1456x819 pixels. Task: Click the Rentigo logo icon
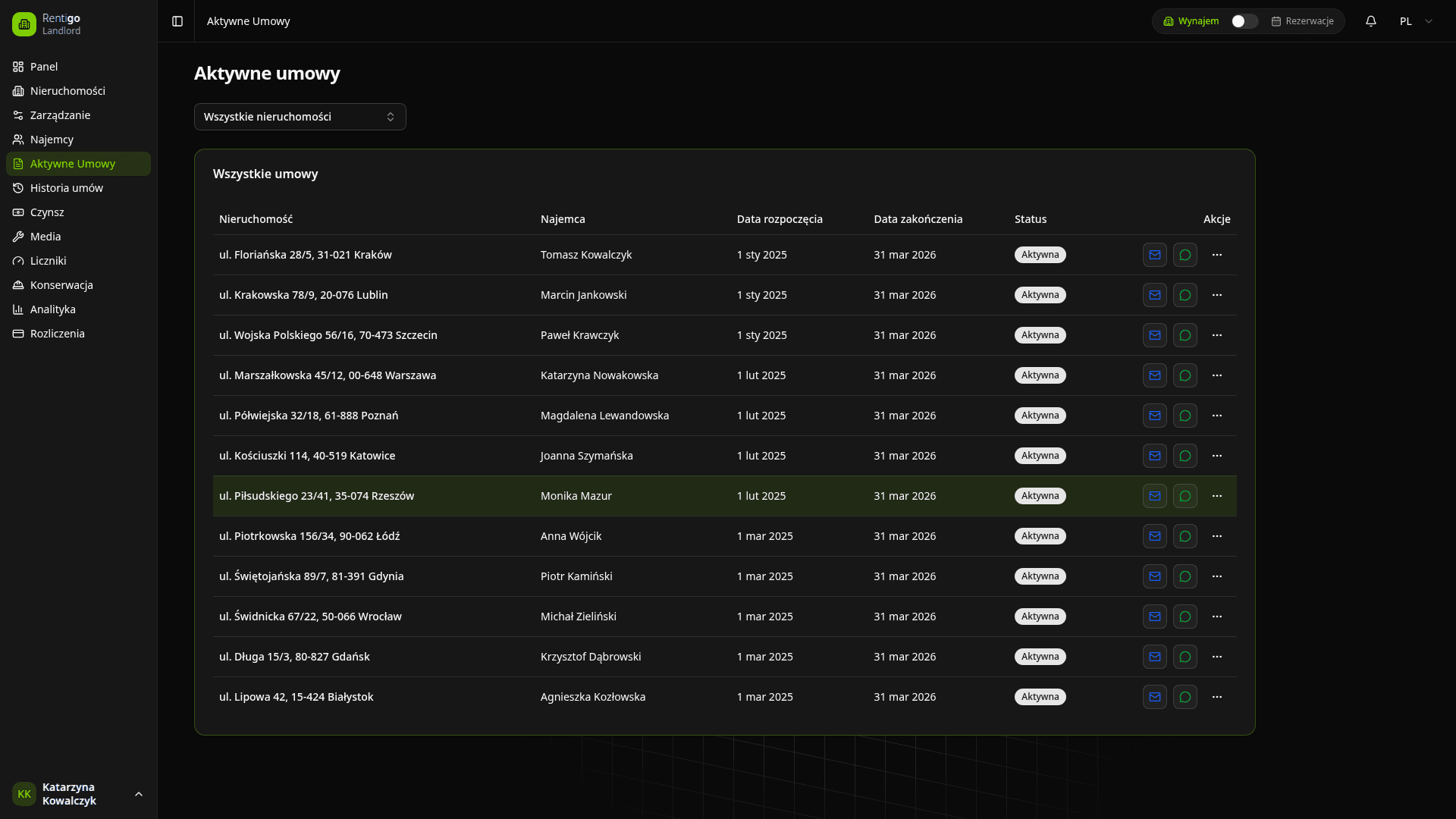pos(24,24)
